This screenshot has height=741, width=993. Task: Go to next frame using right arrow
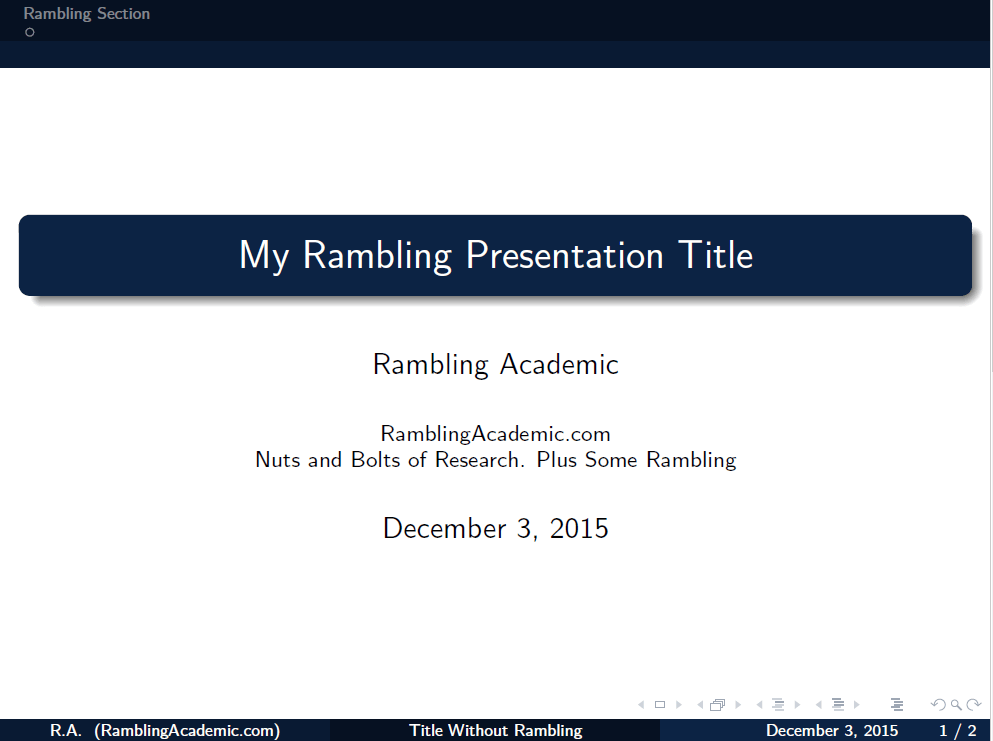[x=738, y=705]
